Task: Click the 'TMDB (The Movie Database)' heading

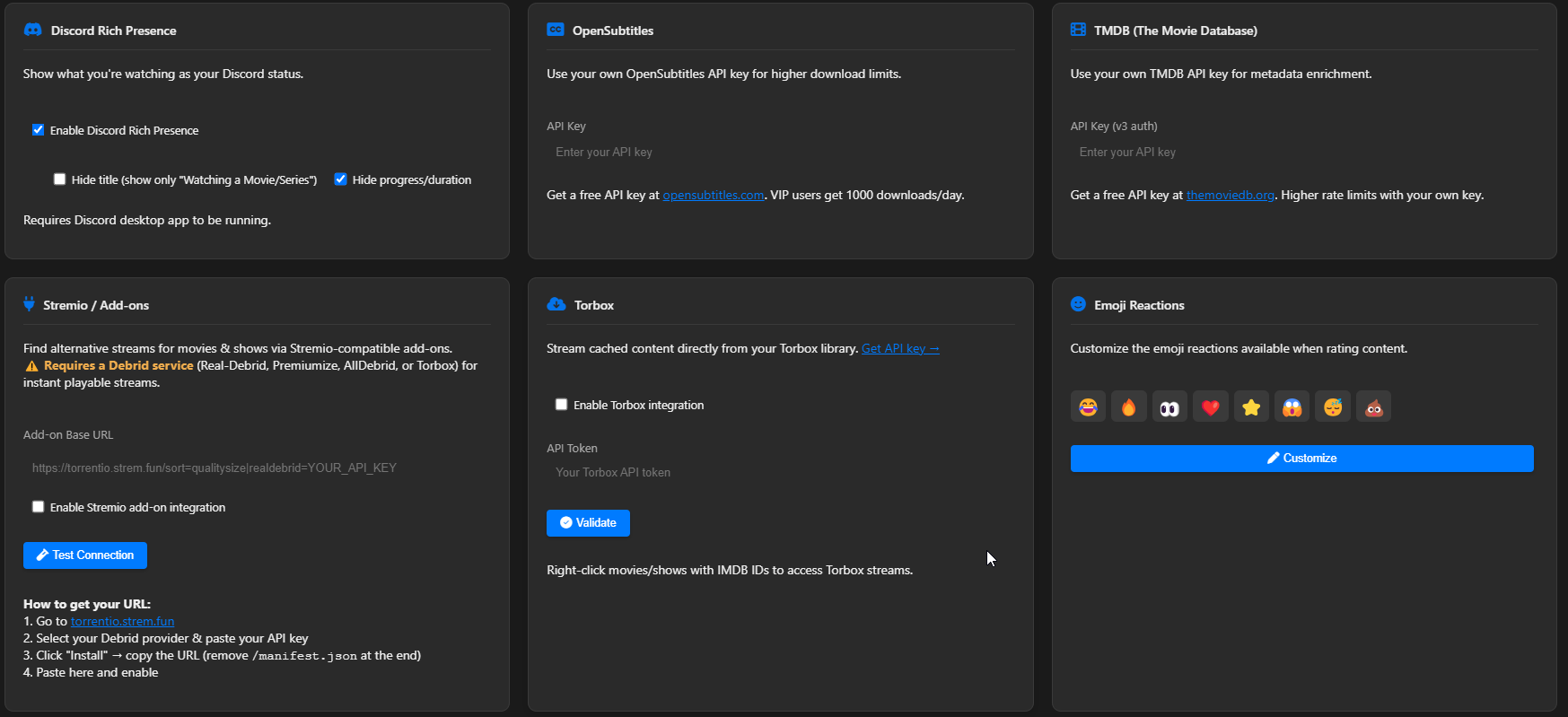Action: [1175, 31]
